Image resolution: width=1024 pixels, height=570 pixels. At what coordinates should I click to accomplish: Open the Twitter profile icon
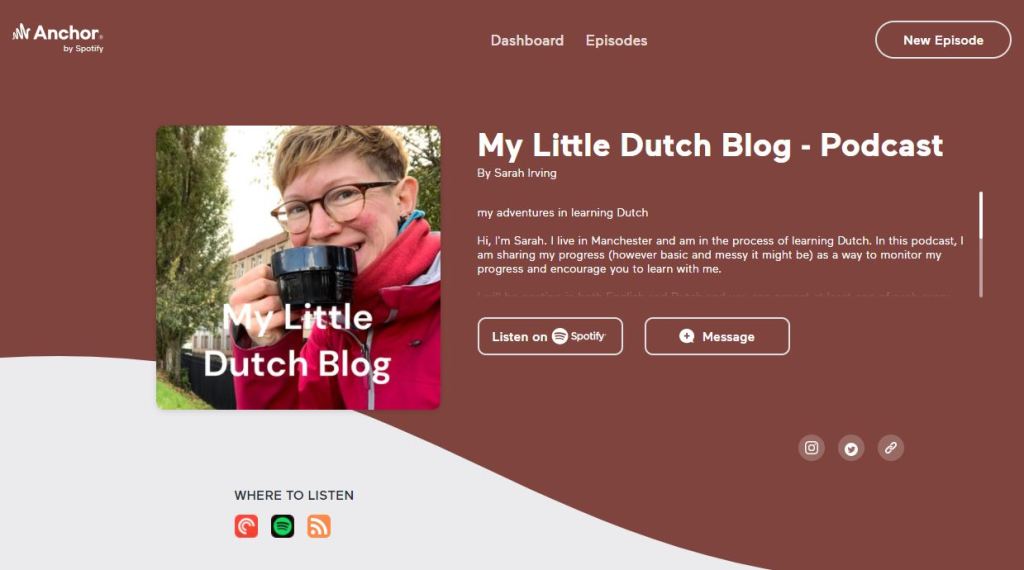pos(851,448)
